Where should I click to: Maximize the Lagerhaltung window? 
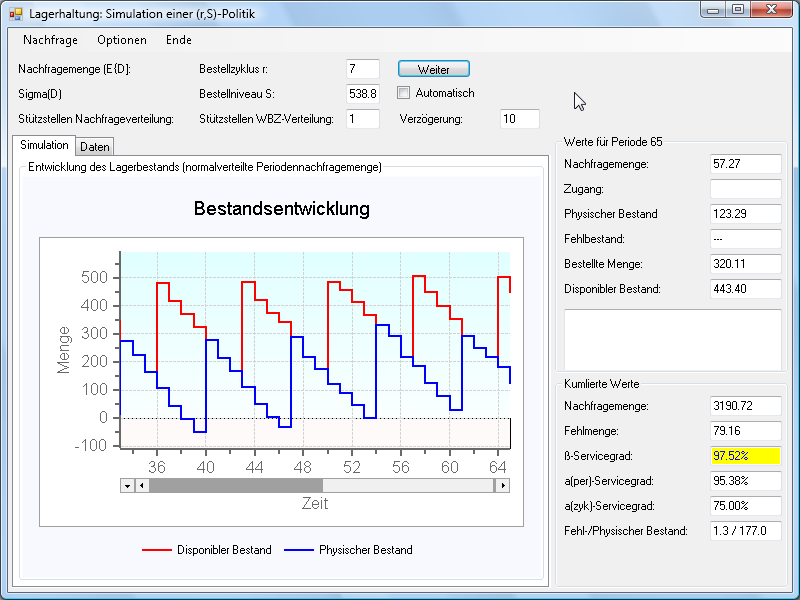[x=737, y=10]
